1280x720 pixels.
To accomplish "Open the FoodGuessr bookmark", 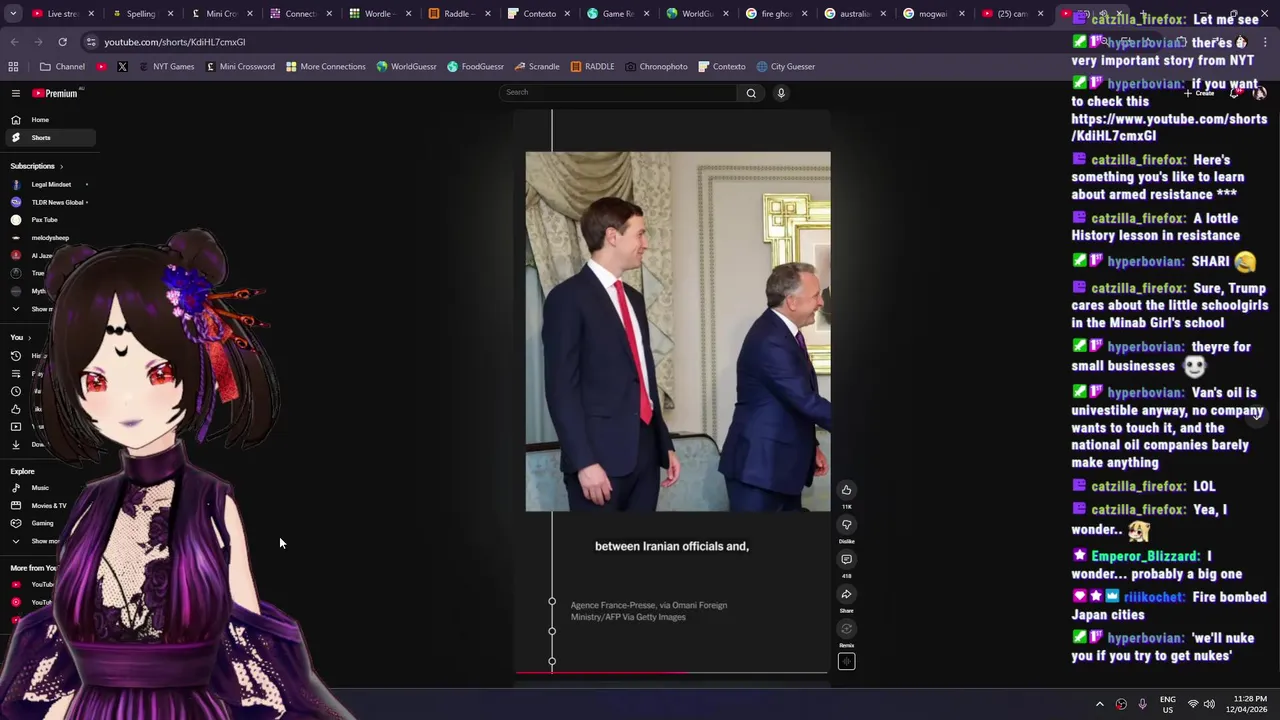I will point(475,67).
